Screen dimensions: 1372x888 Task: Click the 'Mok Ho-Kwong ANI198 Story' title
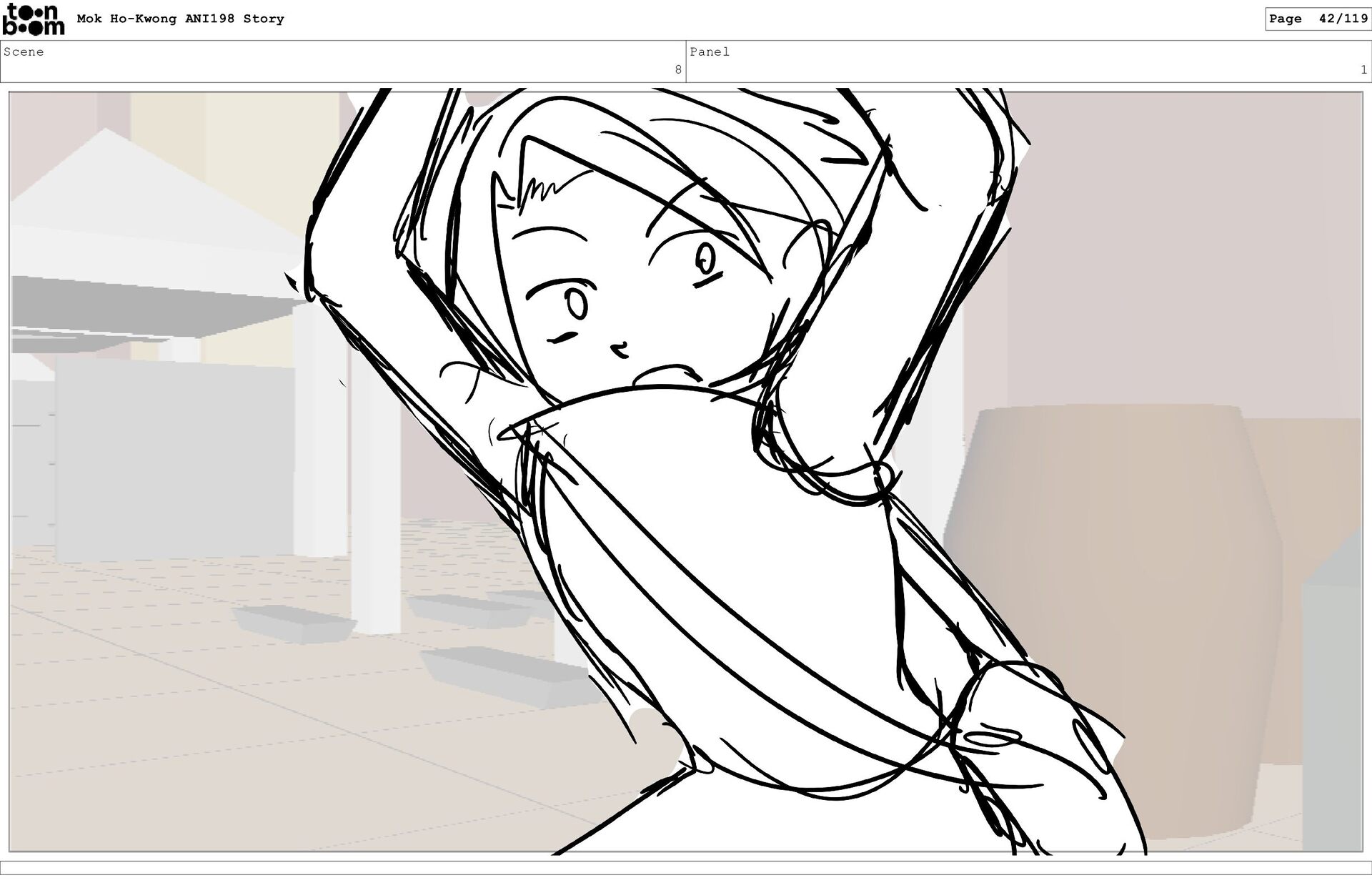tap(180, 19)
